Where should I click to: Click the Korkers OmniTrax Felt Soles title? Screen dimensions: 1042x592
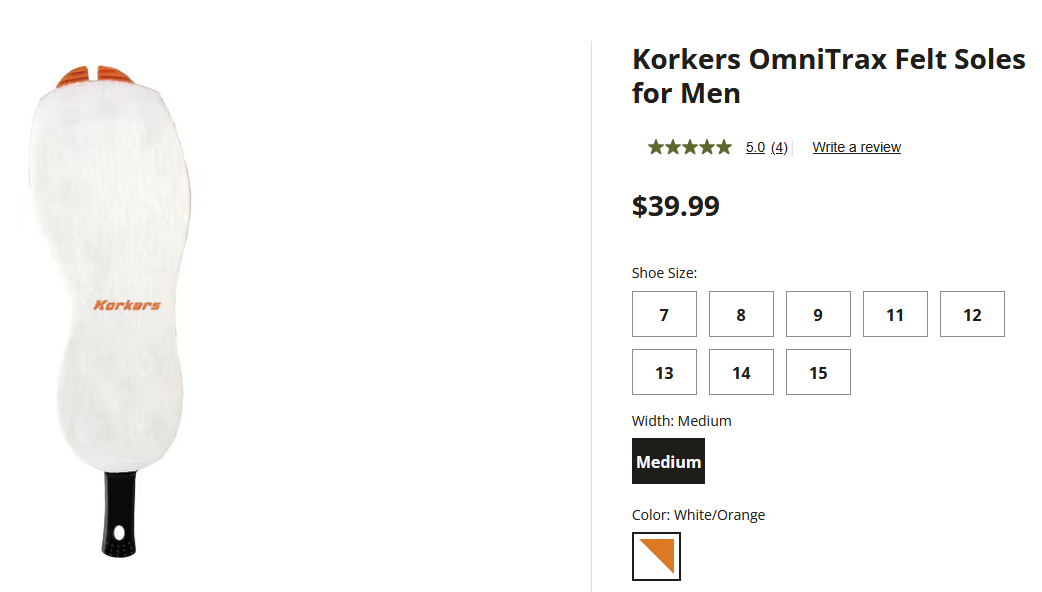click(828, 76)
